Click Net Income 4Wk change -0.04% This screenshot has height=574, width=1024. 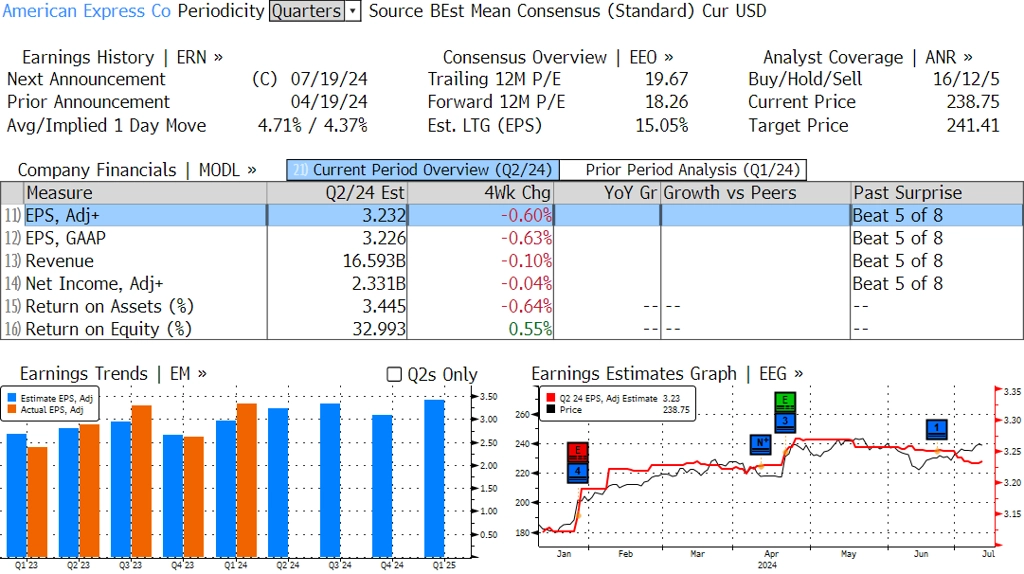526,284
